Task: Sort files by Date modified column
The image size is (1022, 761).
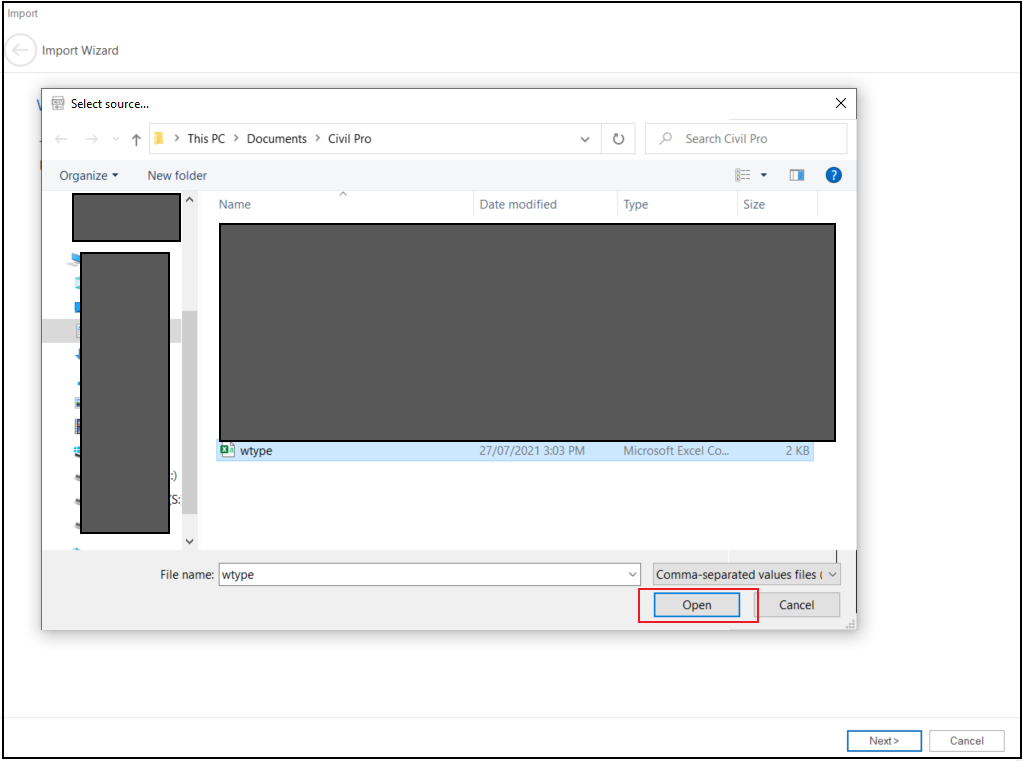Action: coord(518,204)
